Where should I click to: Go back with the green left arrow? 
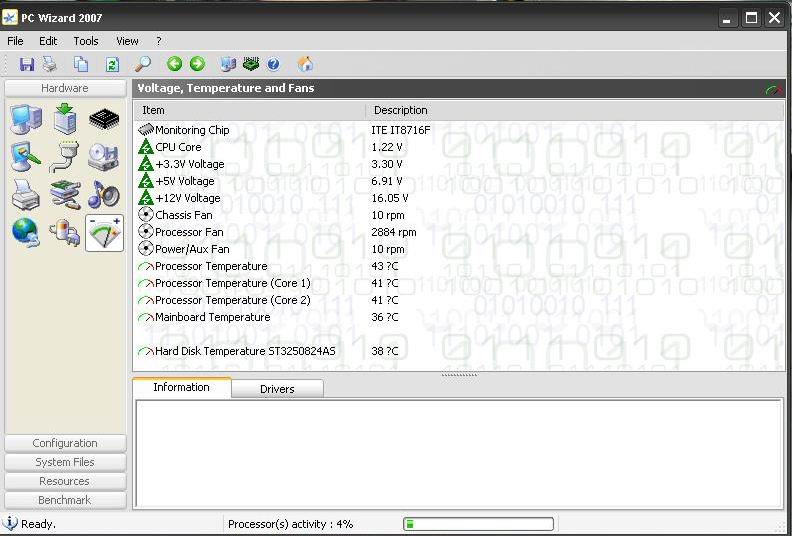(x=174, y=64)
